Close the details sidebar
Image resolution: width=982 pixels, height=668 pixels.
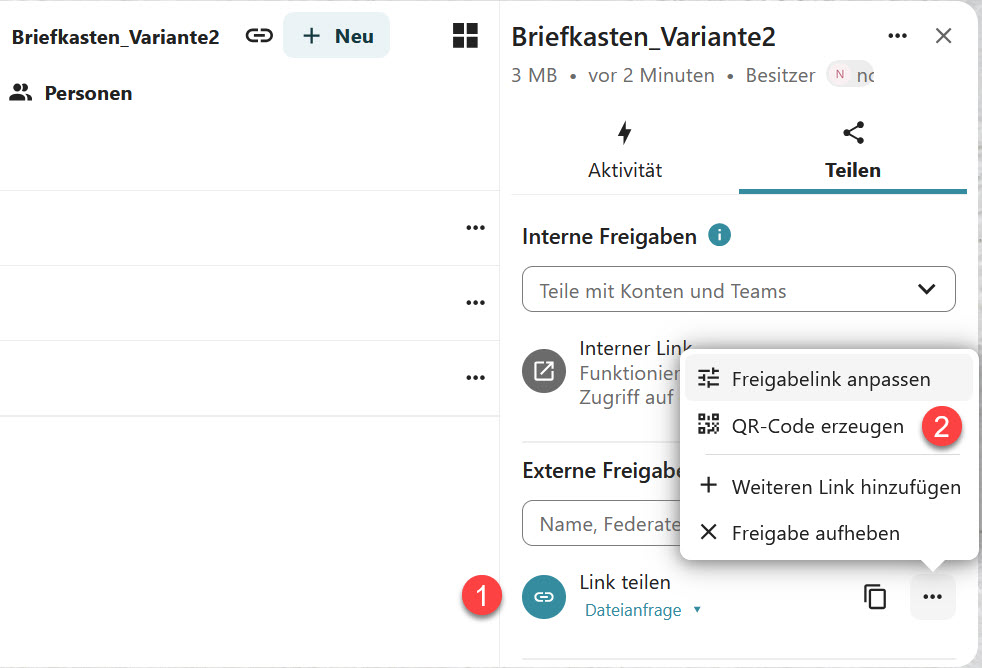click(943, 36)
